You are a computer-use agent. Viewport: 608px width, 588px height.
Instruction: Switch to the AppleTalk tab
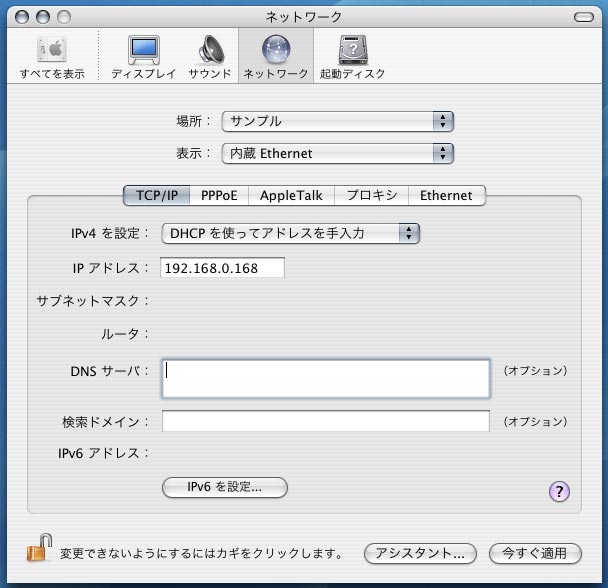click(291, 195)
